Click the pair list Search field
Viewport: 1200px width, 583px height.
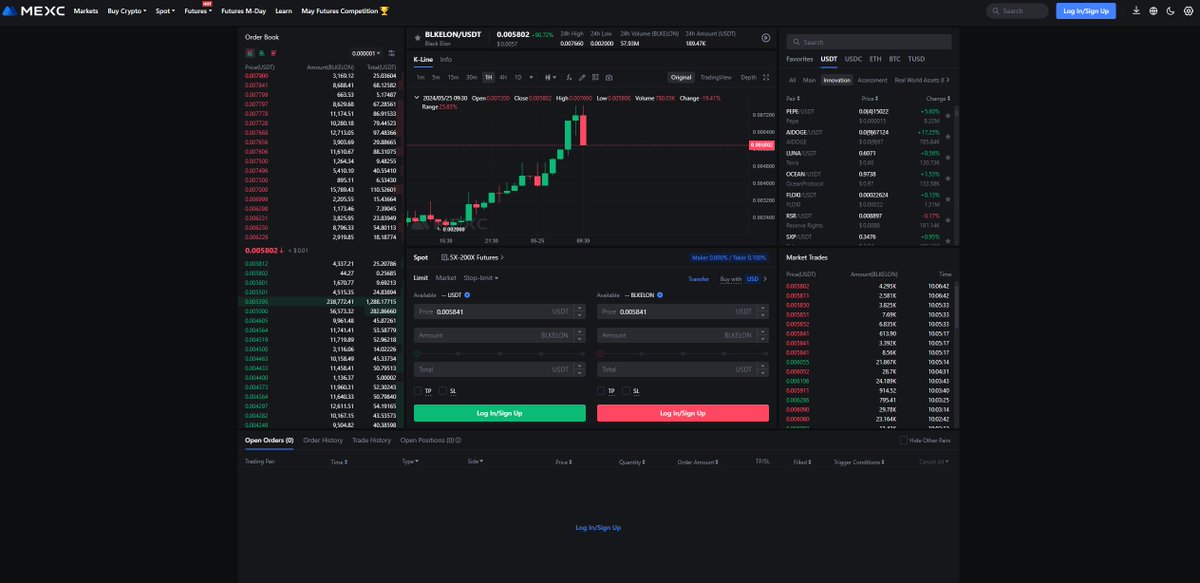(x=868, y=42)
